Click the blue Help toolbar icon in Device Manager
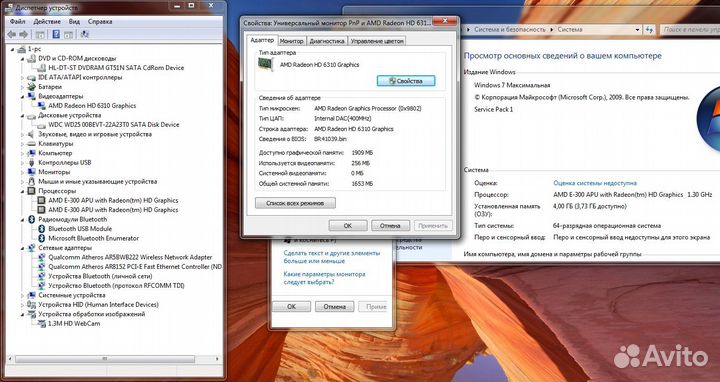The image size is (720, 382). click(x=56, y=34)
